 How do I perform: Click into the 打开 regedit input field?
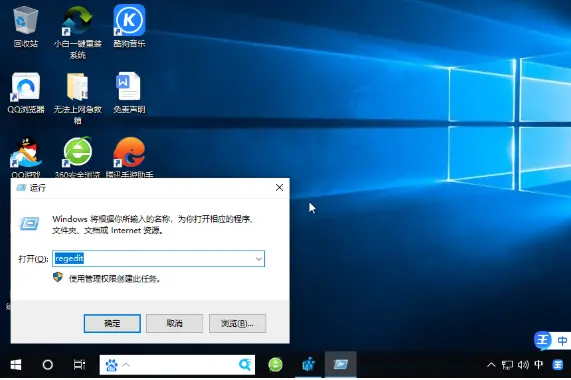point(158,258)
